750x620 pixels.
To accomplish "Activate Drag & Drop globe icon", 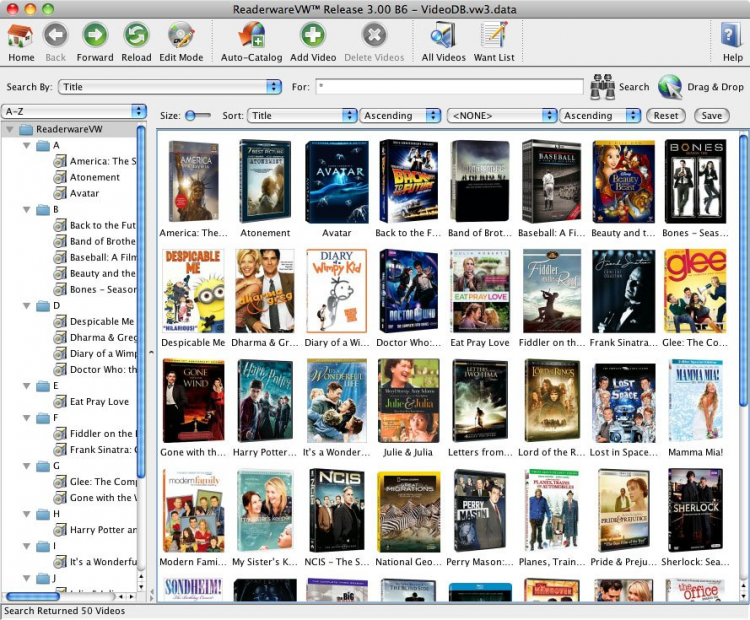I will pyautogui.click(x=670, y=87).
